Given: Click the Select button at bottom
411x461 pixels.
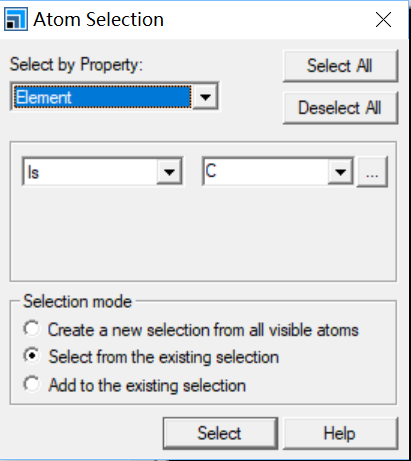Looking at the screenshot, I should (220, 433).
